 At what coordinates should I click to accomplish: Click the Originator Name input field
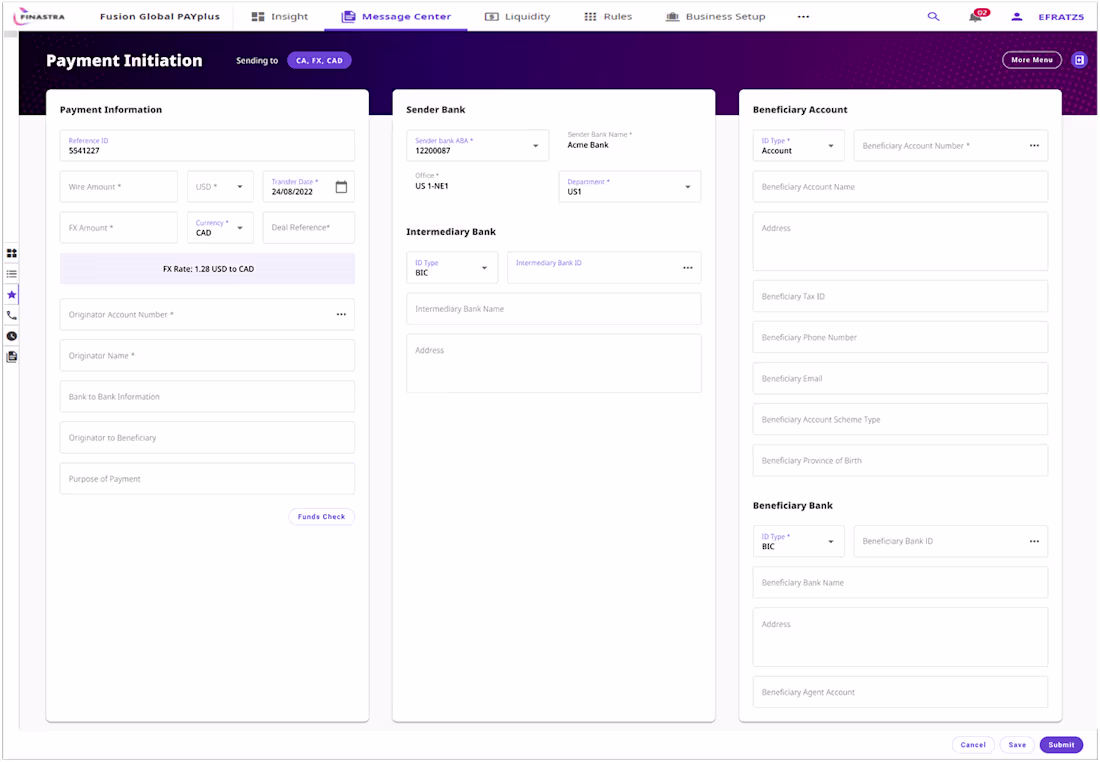click(207, 355)
